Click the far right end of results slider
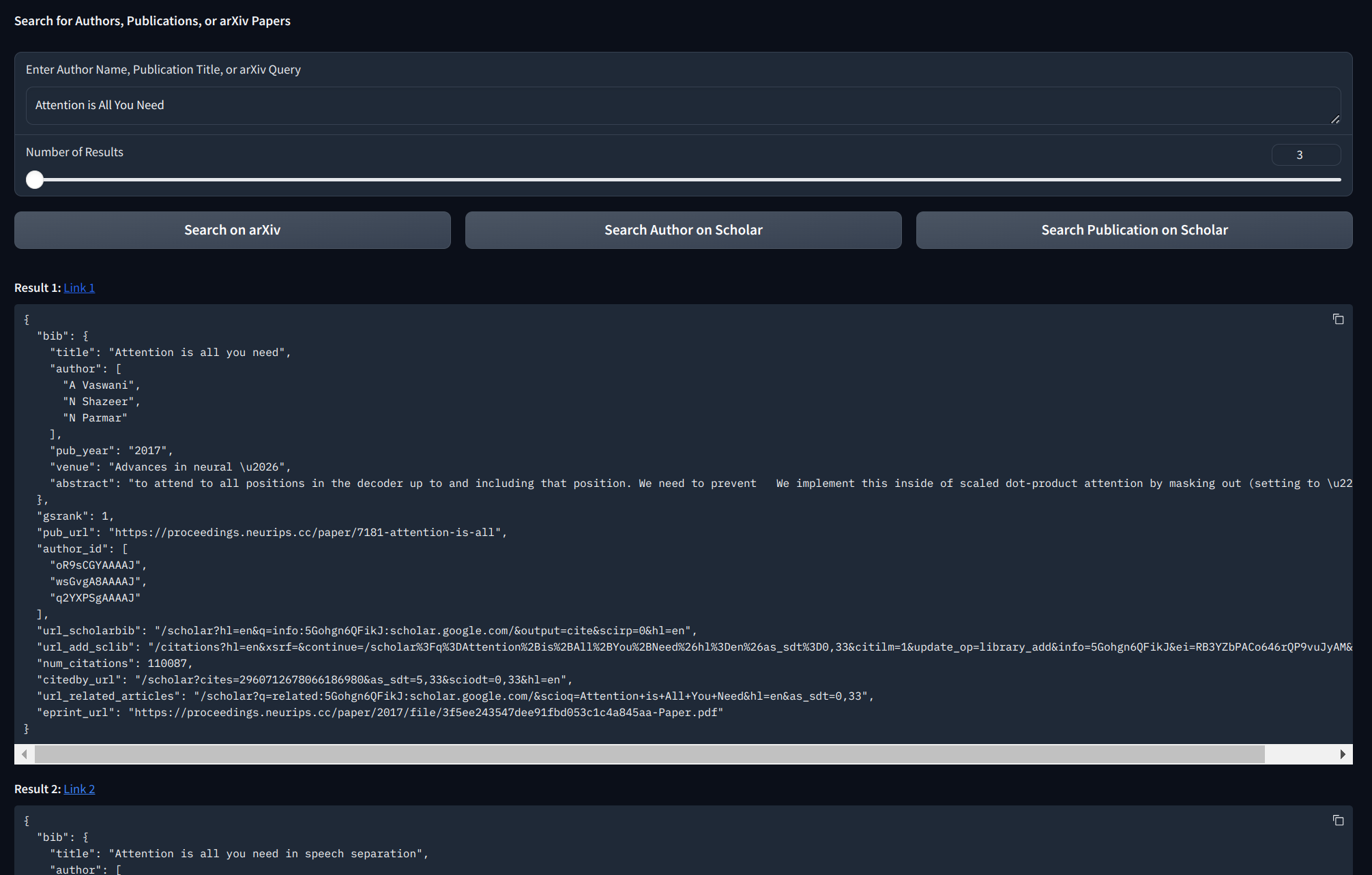 tap(1339, 179)
